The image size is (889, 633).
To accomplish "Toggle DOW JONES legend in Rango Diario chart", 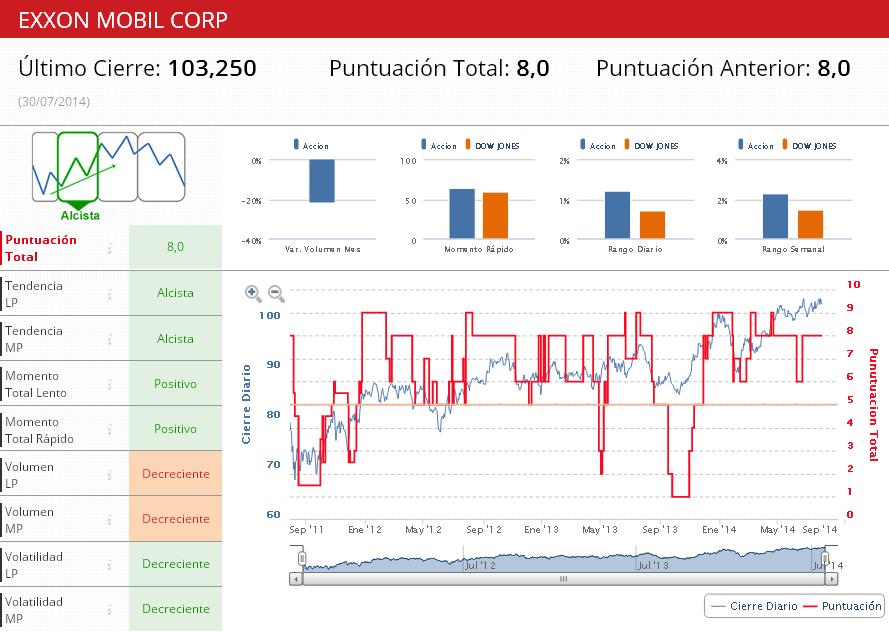I will [x=651, y=145].
